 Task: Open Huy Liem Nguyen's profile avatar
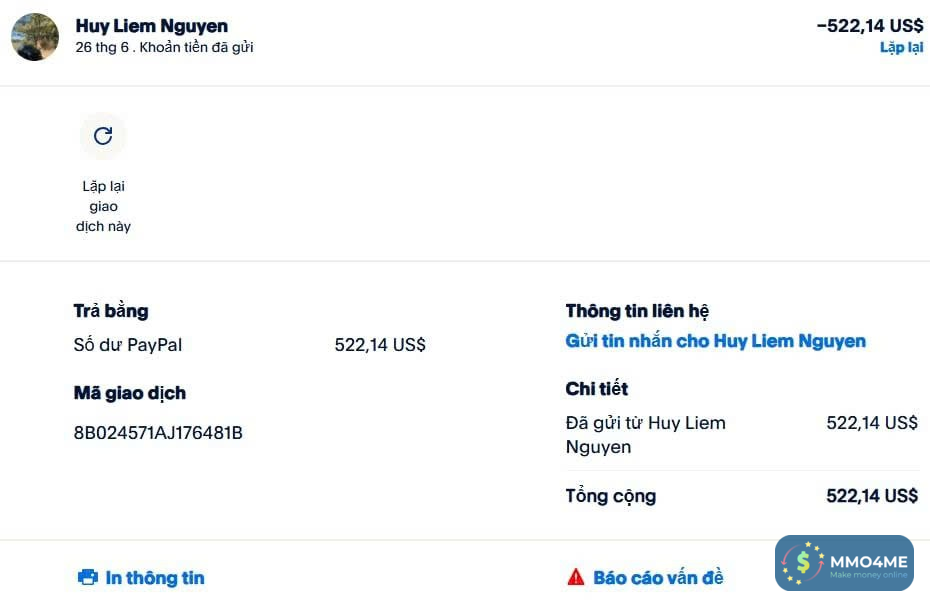35,37
